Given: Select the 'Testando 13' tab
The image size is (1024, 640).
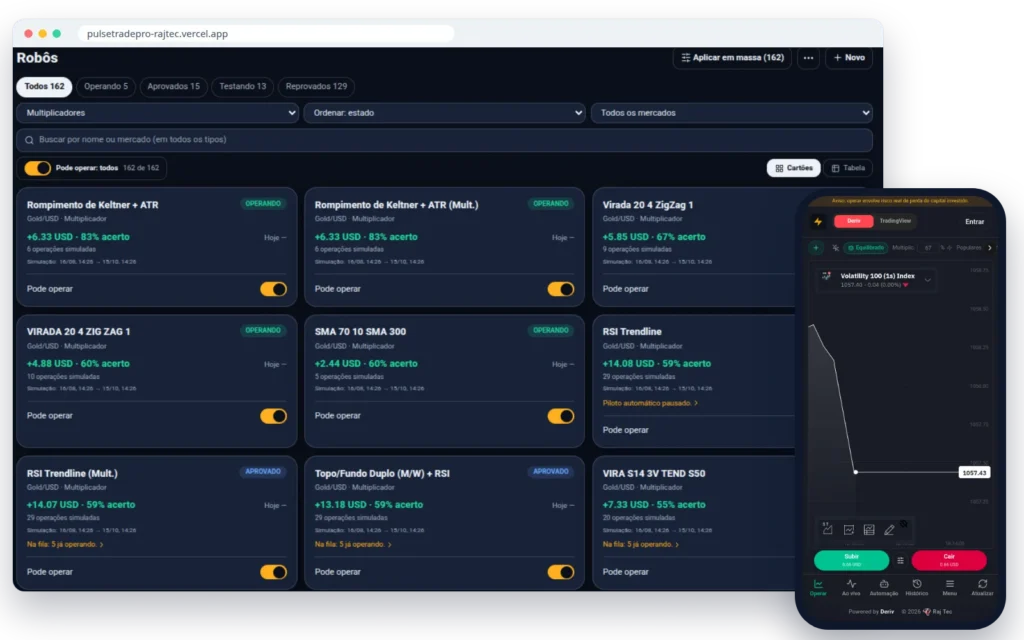Looking at the screenshot, I should [x=242, y=86].
